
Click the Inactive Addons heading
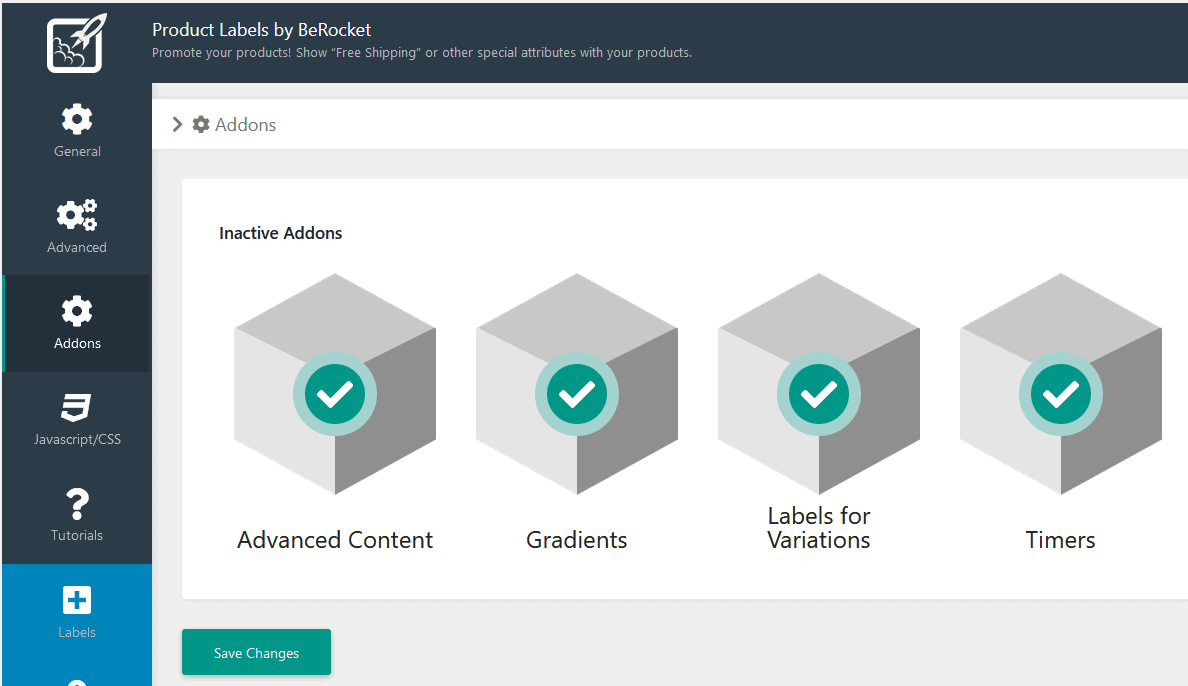[280, 233]
